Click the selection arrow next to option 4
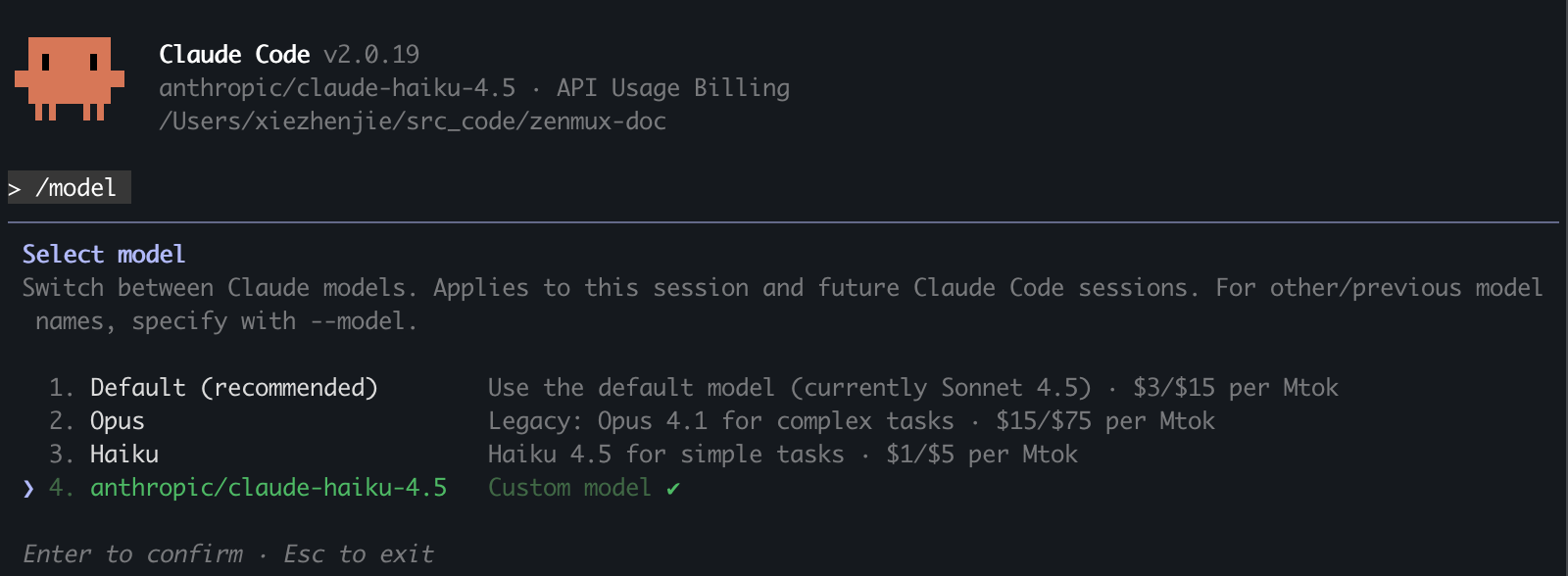Screen dimensions: 1568x576 coord(28,488)
